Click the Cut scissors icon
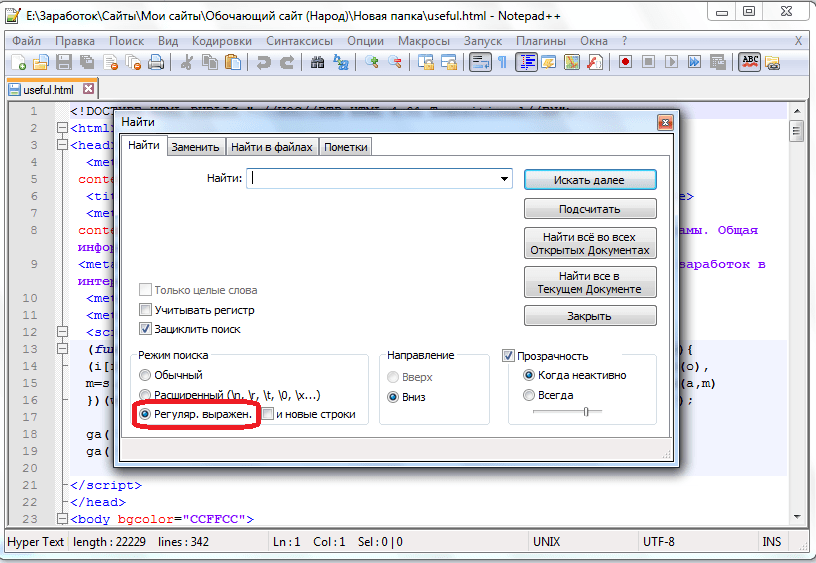This screenshot has height=563, width=816. tap(186, 62)
